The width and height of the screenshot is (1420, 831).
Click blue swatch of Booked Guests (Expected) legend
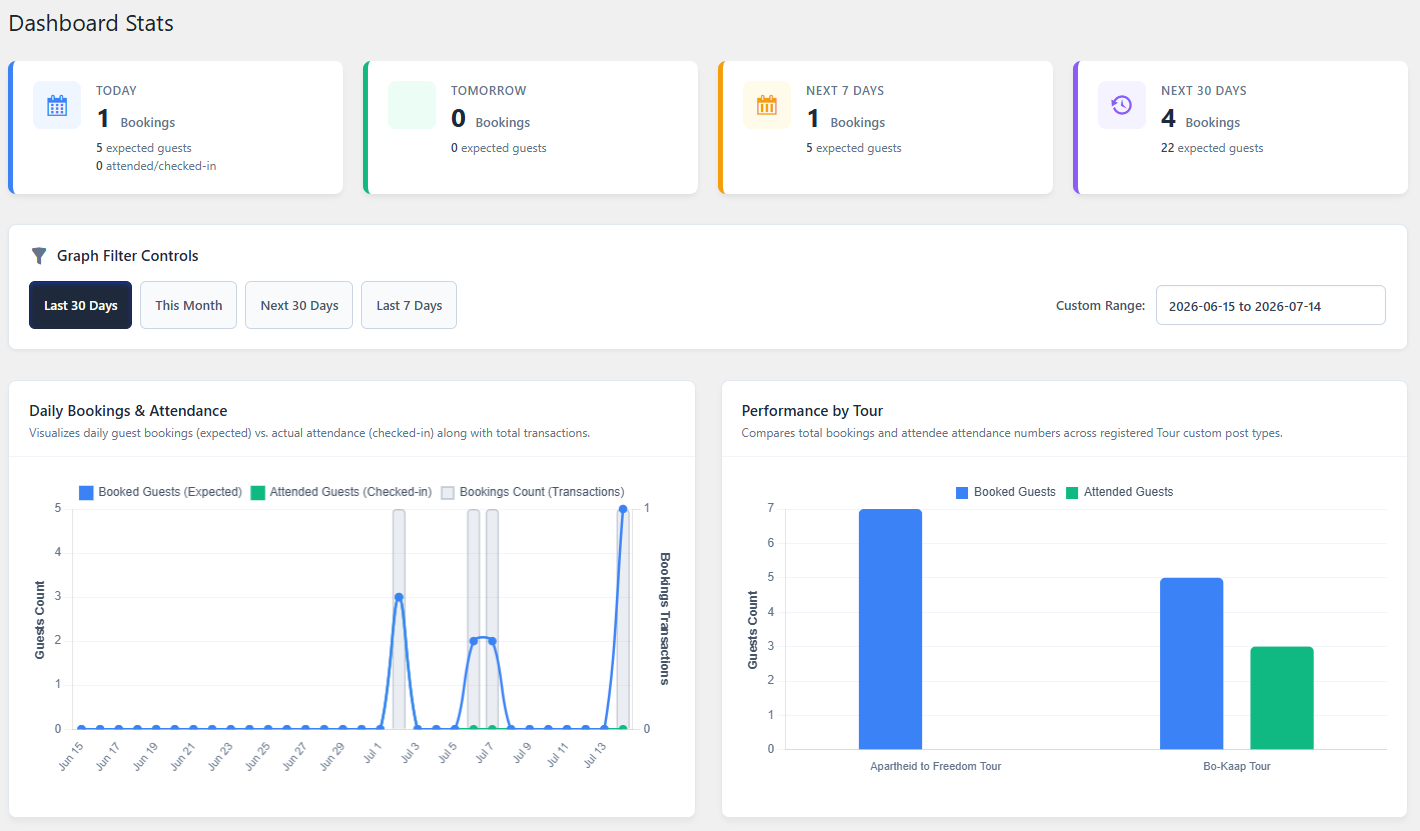[x=86, y=492]
